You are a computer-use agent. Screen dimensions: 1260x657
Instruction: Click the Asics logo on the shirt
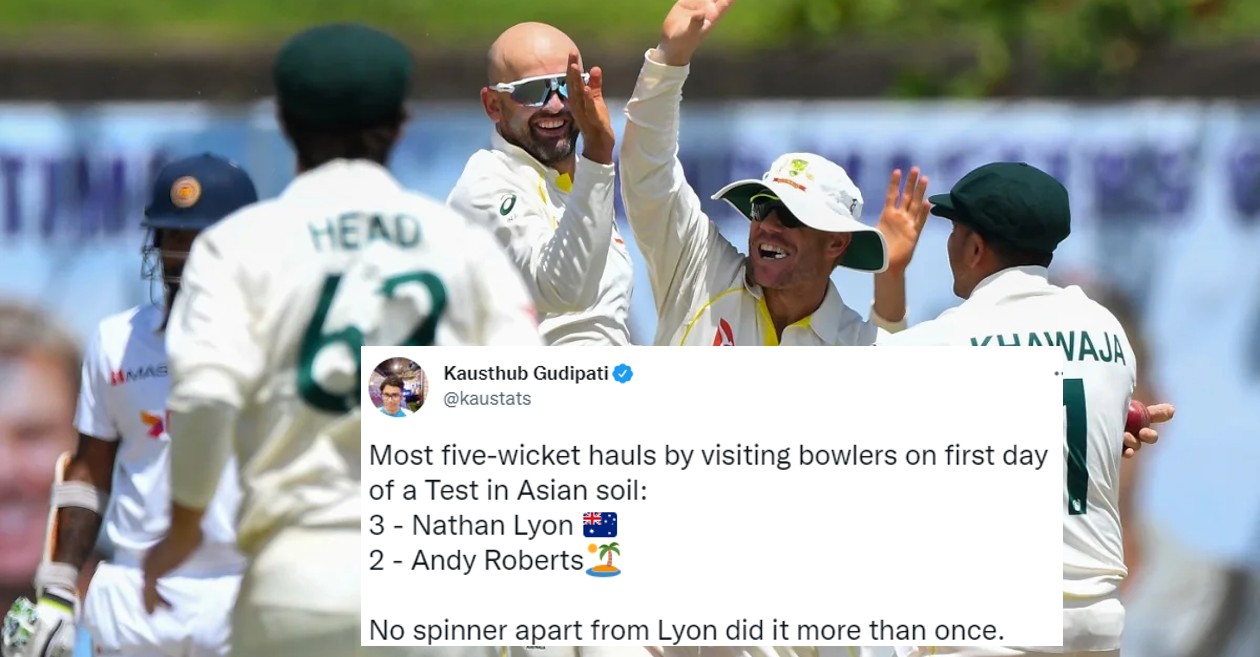(508, 204)
